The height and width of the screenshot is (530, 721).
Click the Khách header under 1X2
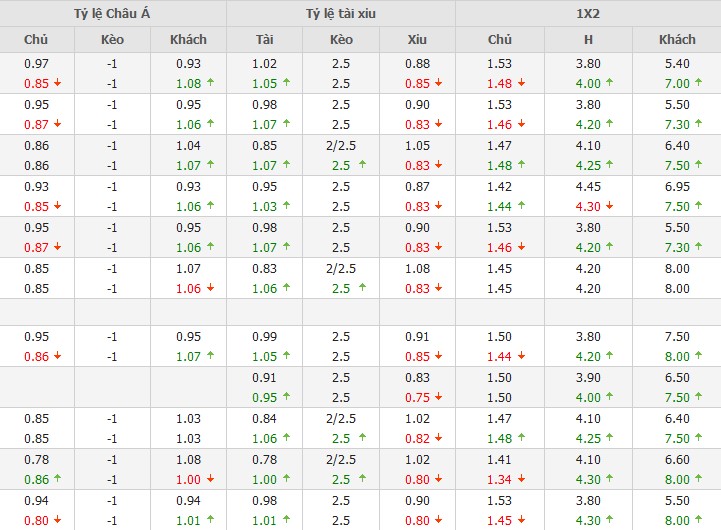[677, 39]
